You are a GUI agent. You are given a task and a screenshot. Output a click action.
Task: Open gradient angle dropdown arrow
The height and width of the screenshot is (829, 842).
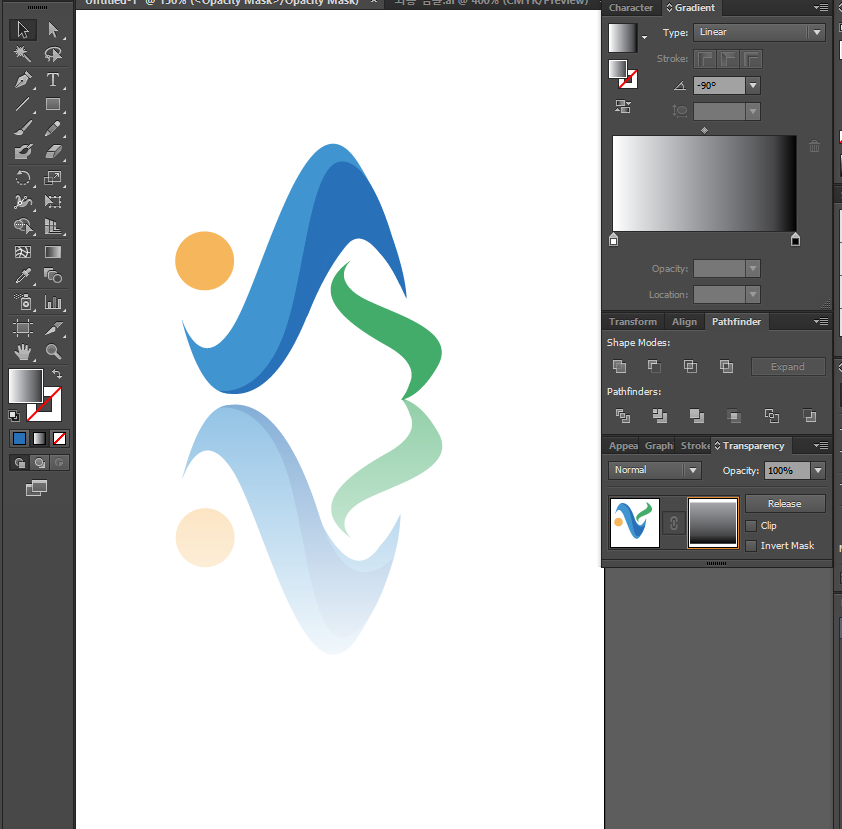point(753,85)
